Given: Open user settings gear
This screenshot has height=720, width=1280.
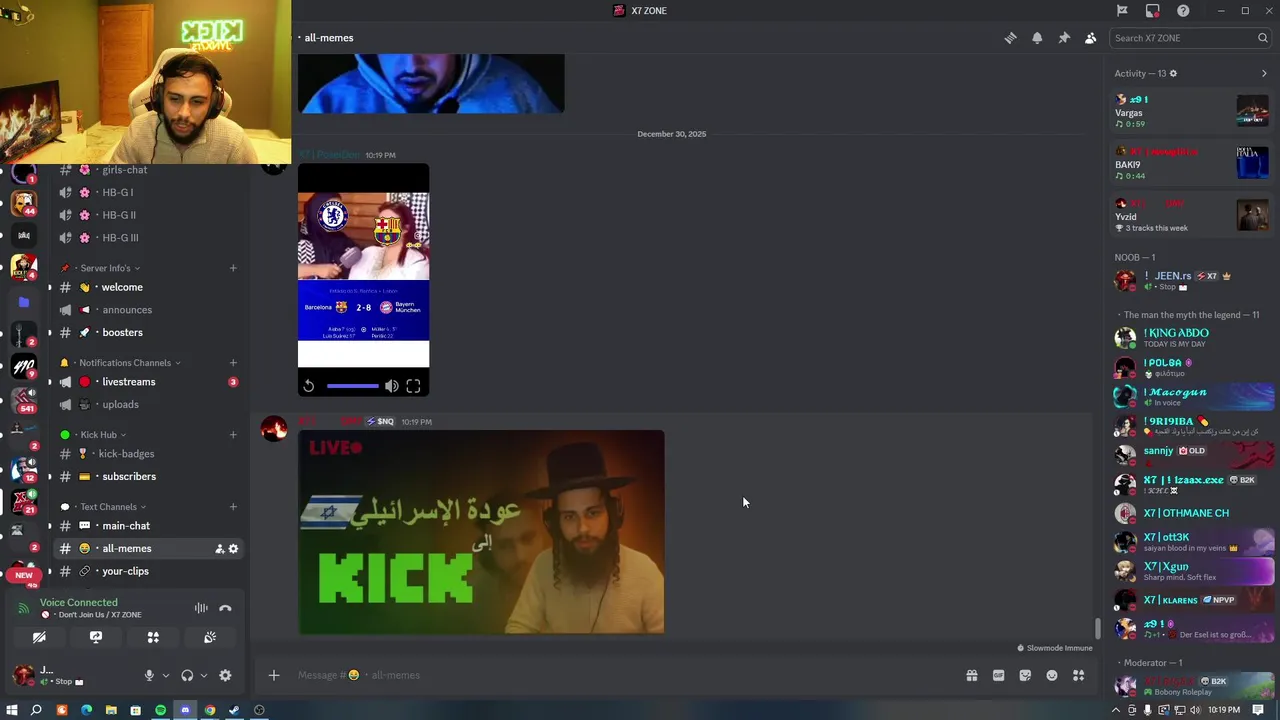Looking at the screenshot, I should tap(225, 676).
